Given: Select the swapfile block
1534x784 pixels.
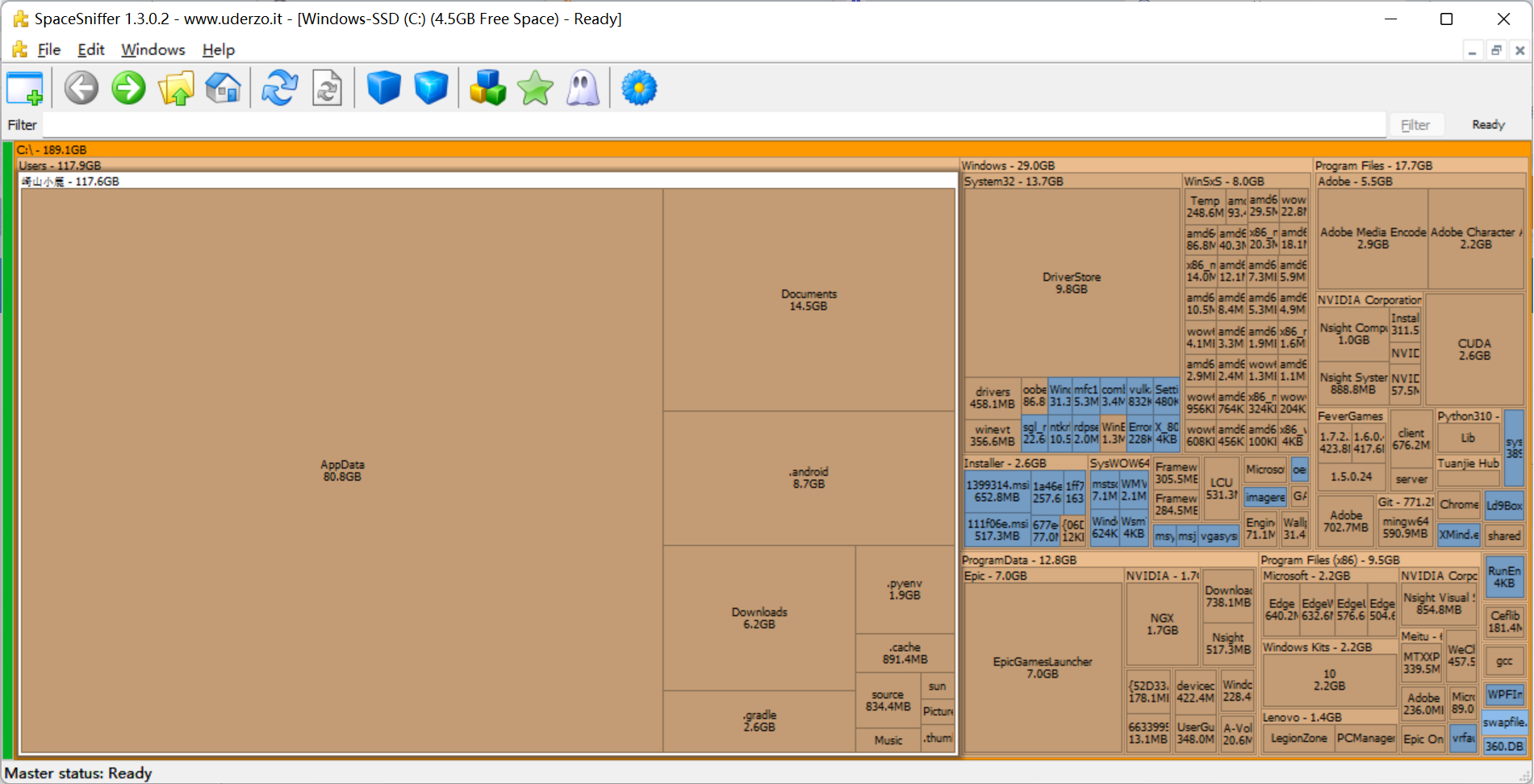Looking at the screenshot, I should click(1504, 722).
